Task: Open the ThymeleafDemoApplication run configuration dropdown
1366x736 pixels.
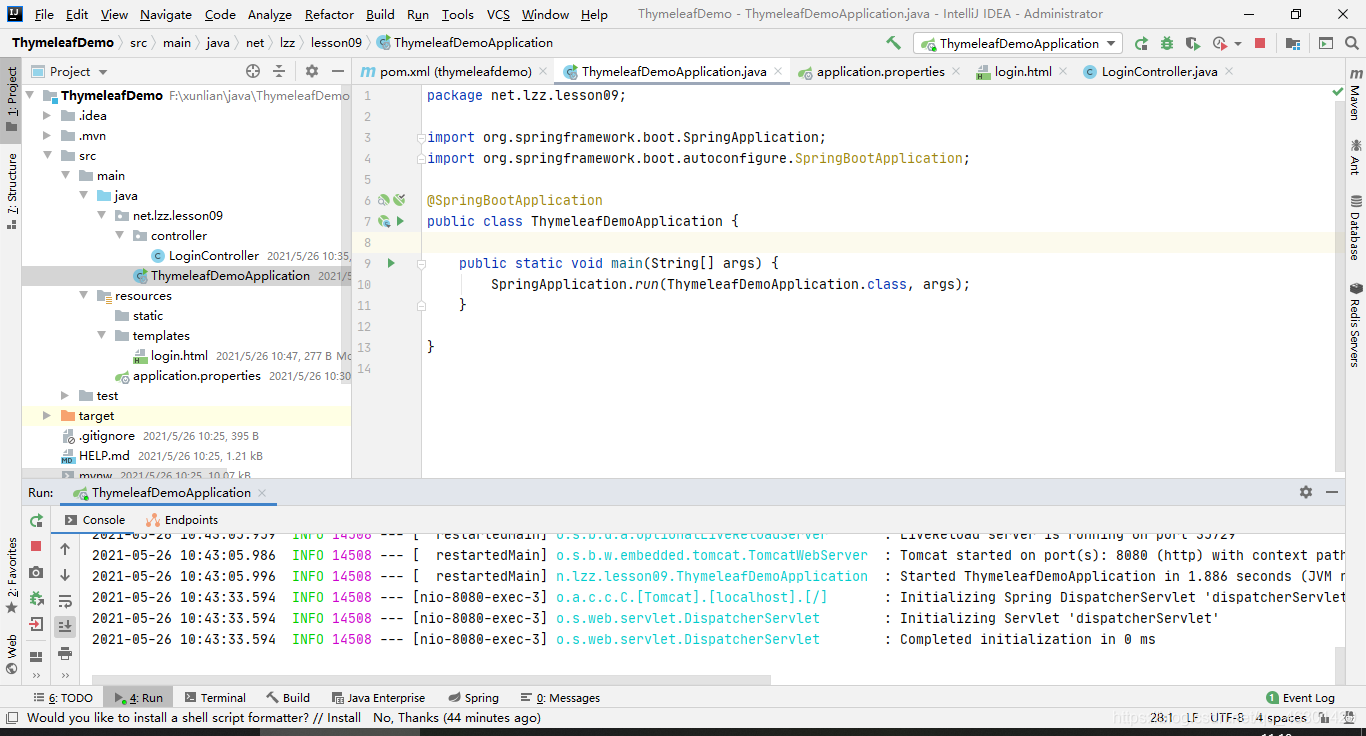Action: [1017, 43]
